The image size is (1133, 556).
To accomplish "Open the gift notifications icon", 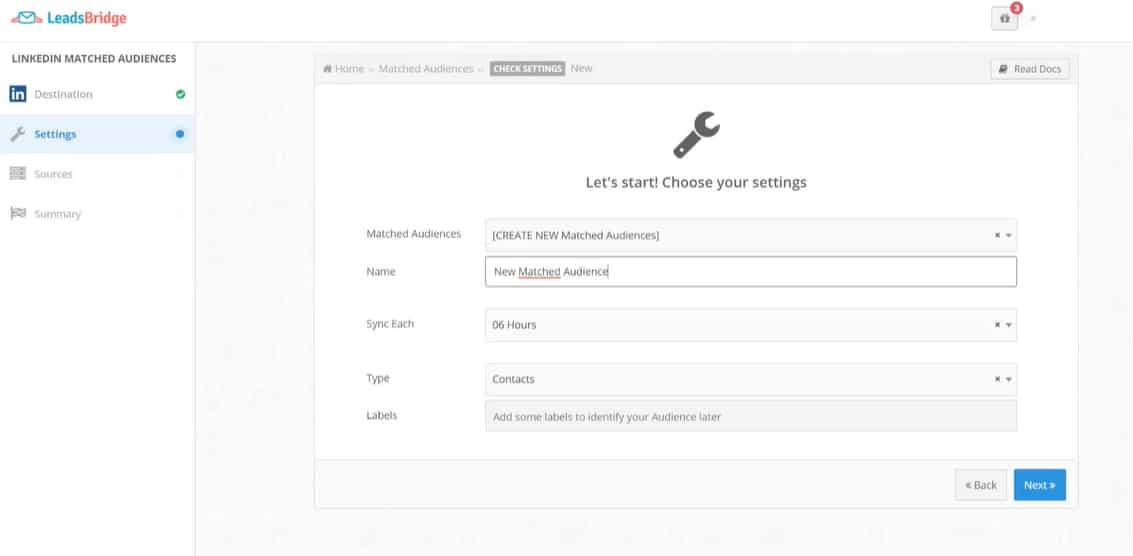I will [x=1004, y=19].
